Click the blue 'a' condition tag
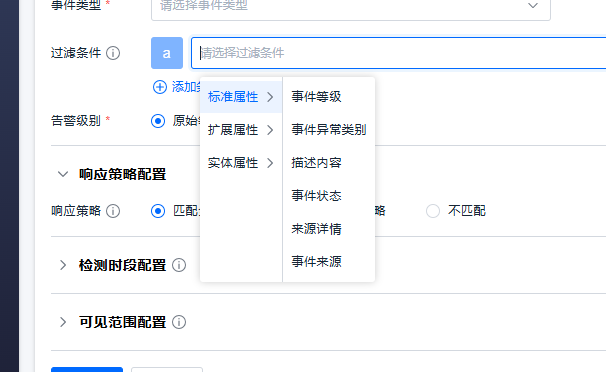This screenshot has height=372, width=606. click(167, 53)
